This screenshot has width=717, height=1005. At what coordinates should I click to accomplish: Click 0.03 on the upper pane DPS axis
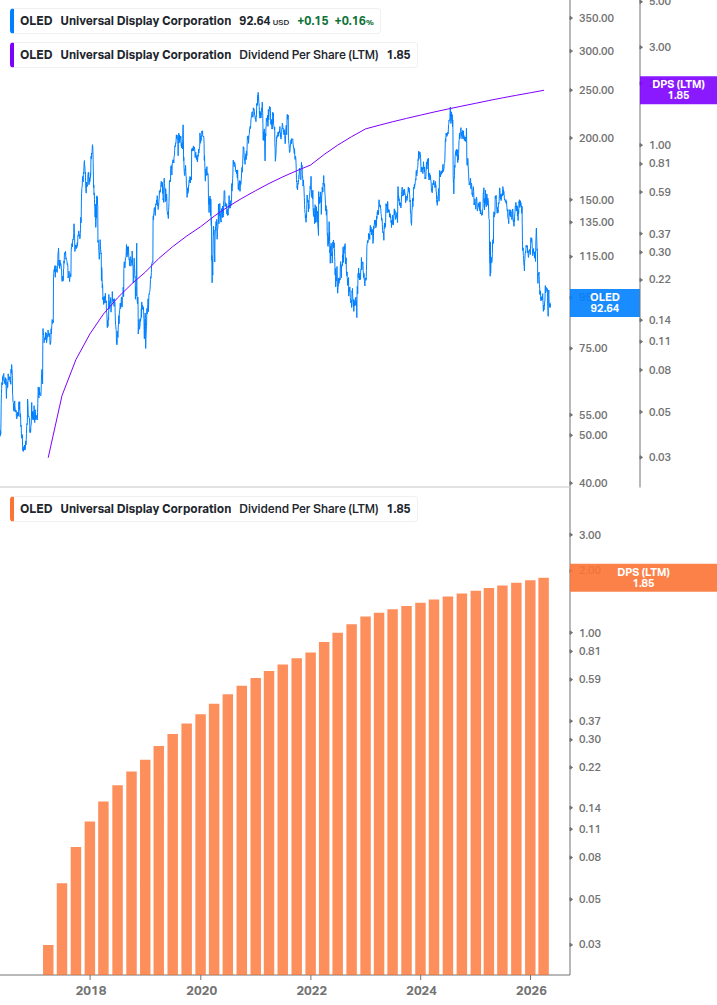659,457
